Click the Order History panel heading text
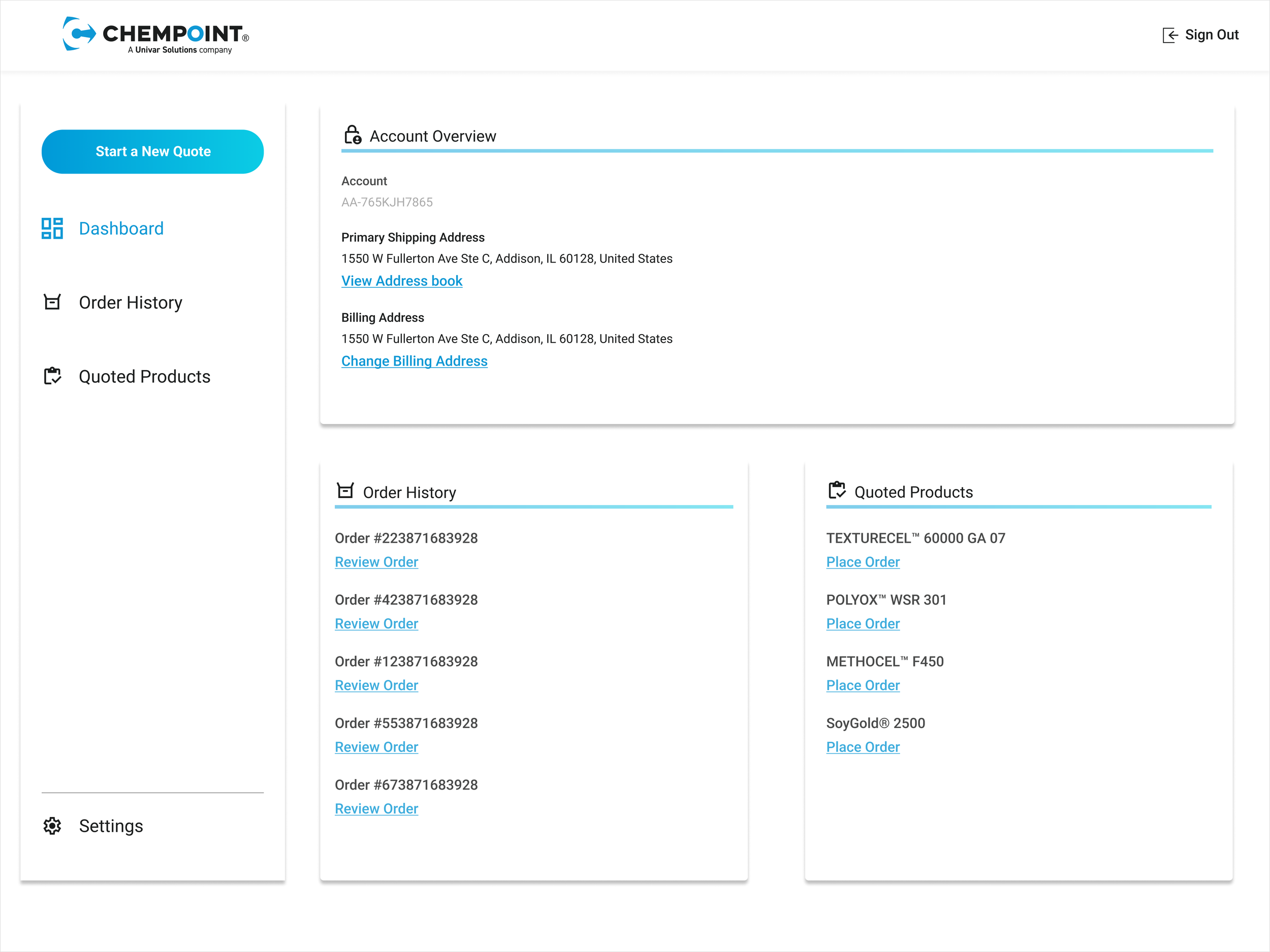 coord(409,493)
